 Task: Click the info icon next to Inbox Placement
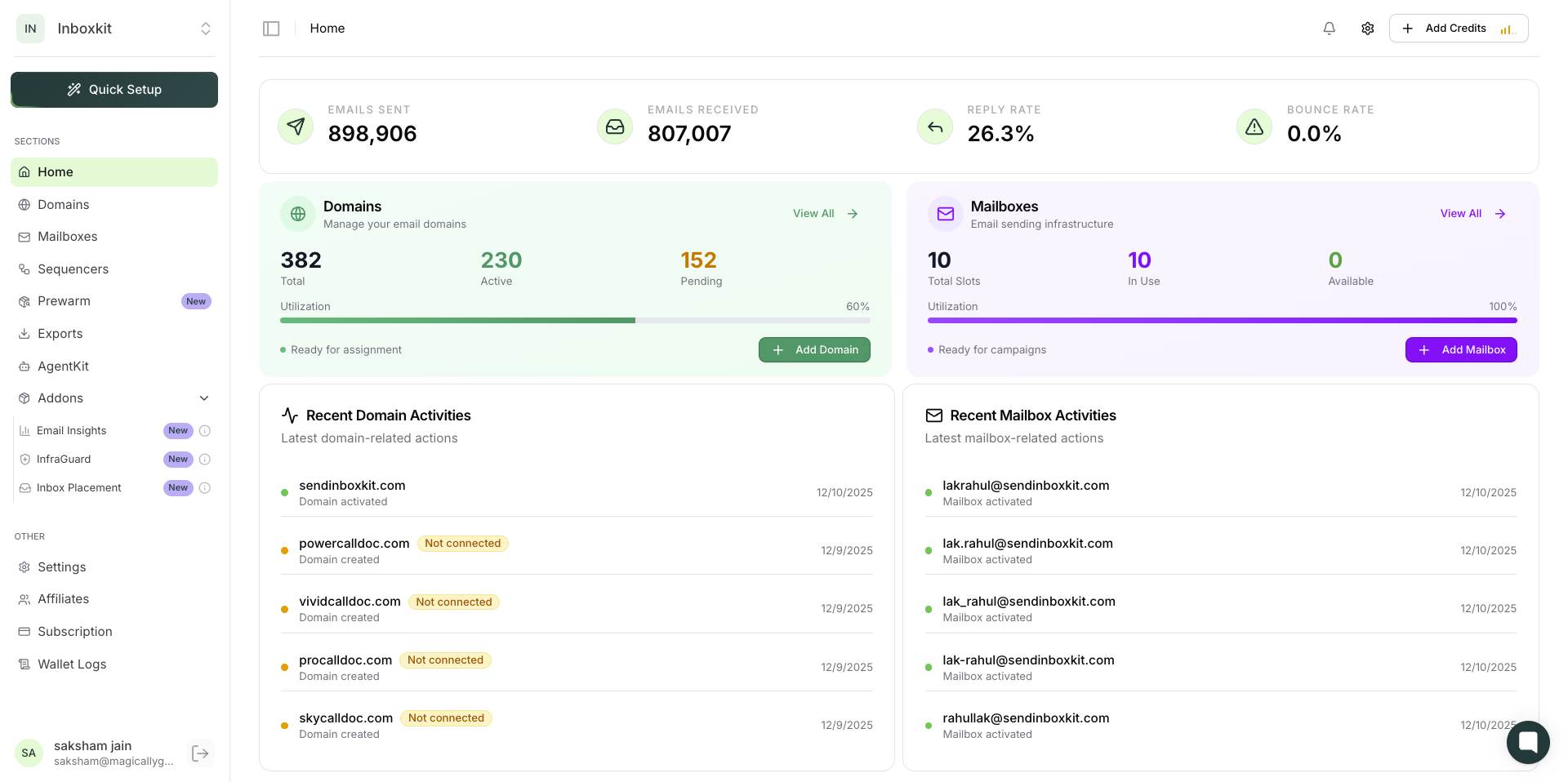point(205,488)
